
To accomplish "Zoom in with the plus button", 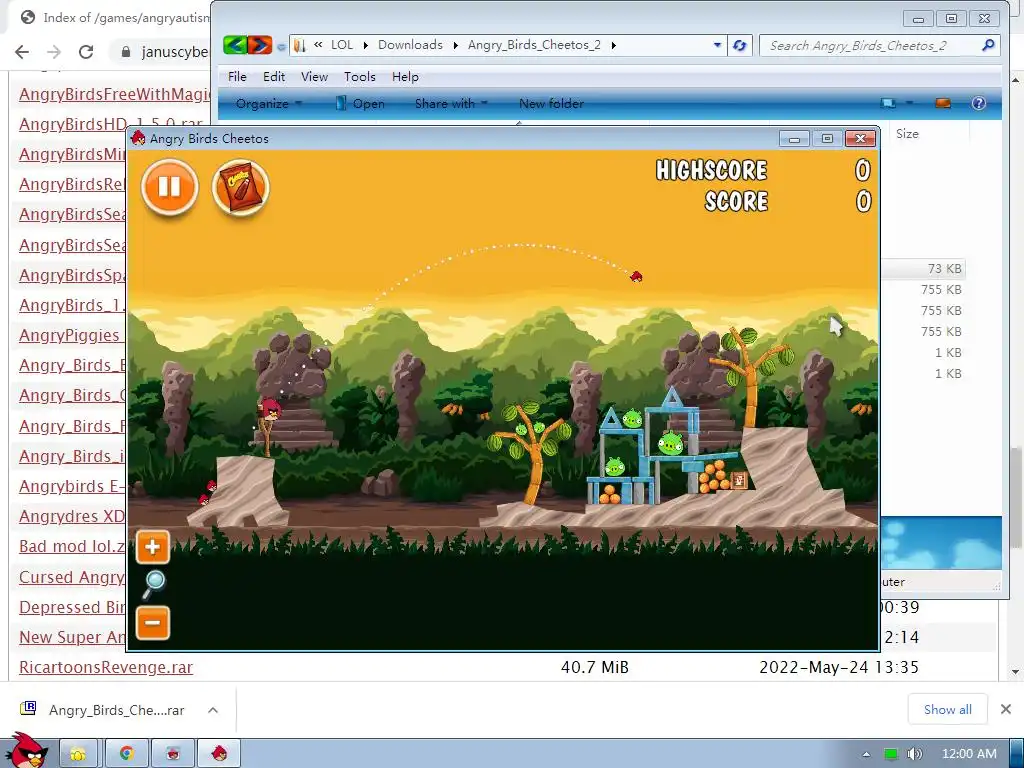I will (x=153, y=547).
